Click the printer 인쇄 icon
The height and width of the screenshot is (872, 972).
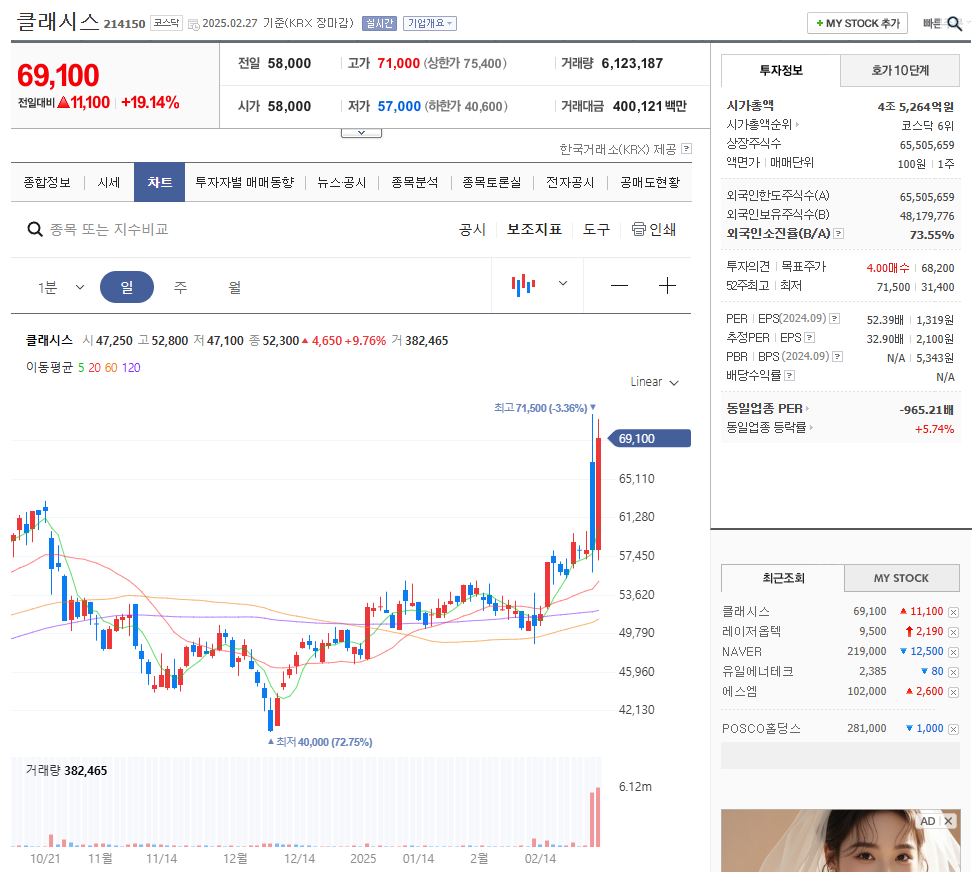pyautogui.click(x=638, y=229)
